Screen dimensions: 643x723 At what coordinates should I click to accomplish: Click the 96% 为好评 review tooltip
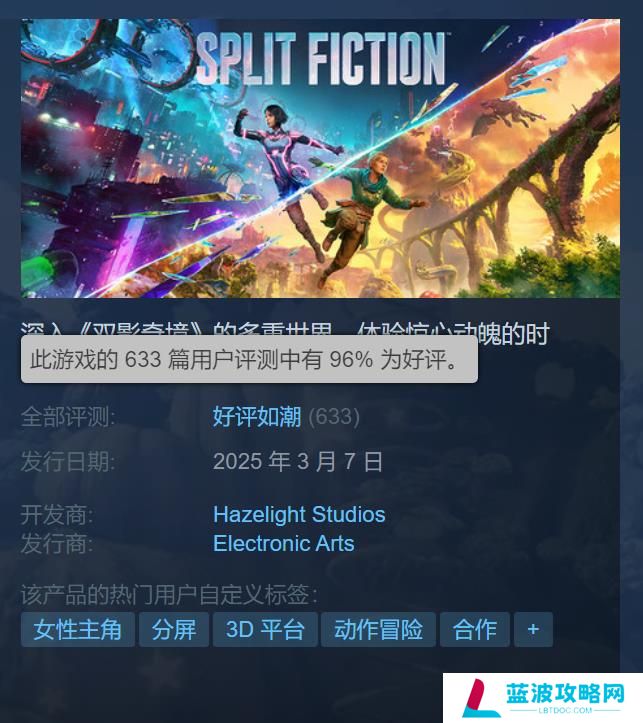tap(249, 359)
